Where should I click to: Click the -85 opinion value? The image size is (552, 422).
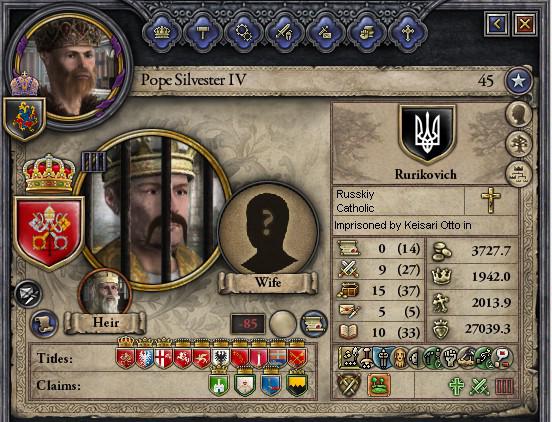tap(247, 323)
